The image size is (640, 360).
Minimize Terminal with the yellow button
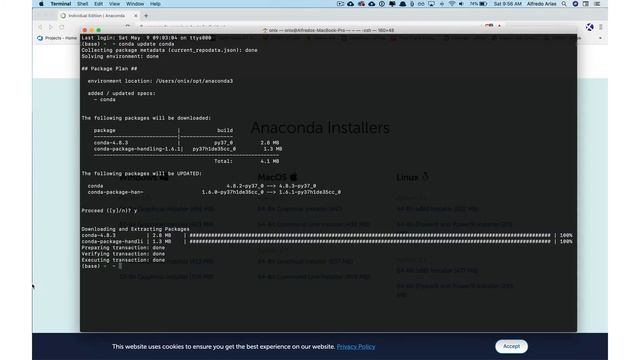pyautogui.click(x=91, y=30)
